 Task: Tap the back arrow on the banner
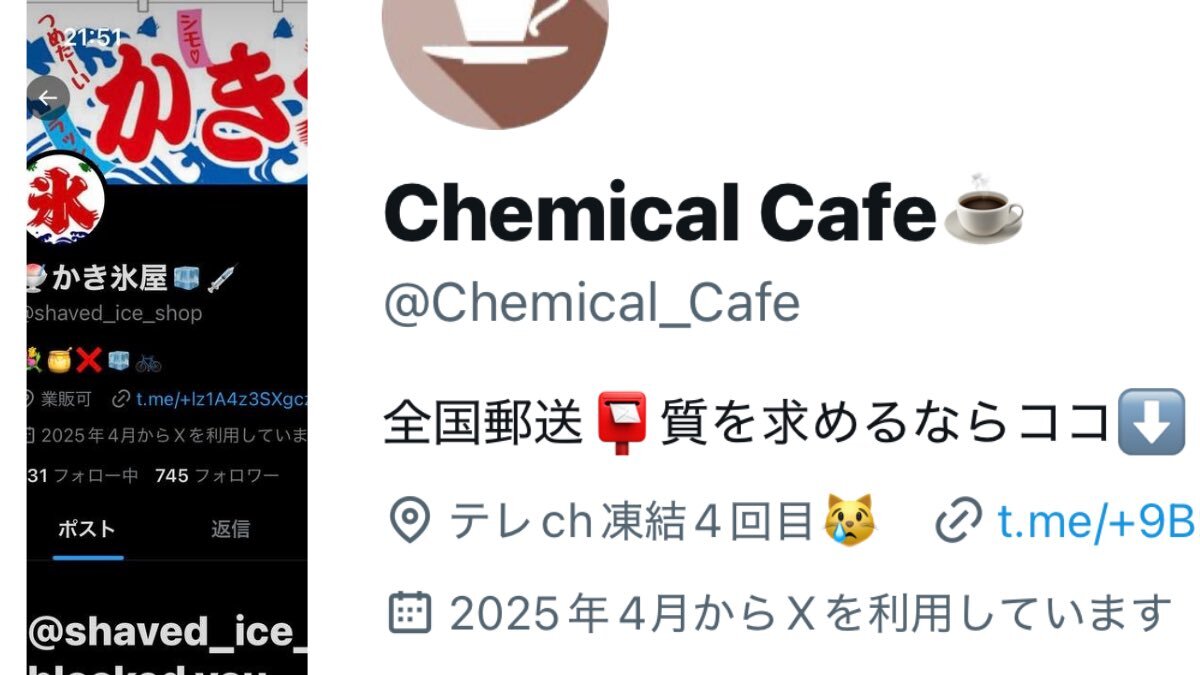pos(47,98)
